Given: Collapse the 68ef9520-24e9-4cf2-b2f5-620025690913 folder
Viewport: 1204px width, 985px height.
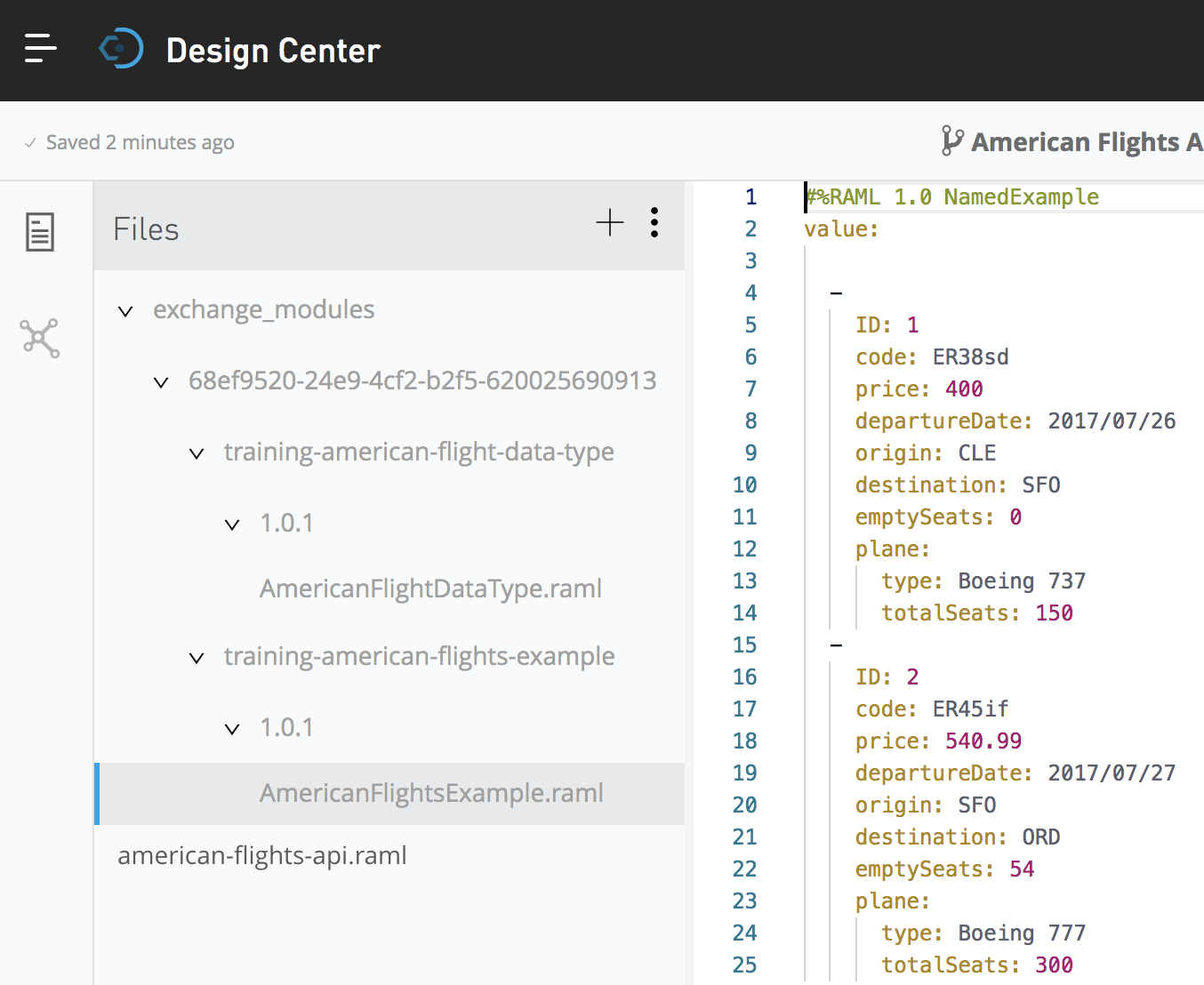Looking at the screenshot, I should click(x=161, y=382).
